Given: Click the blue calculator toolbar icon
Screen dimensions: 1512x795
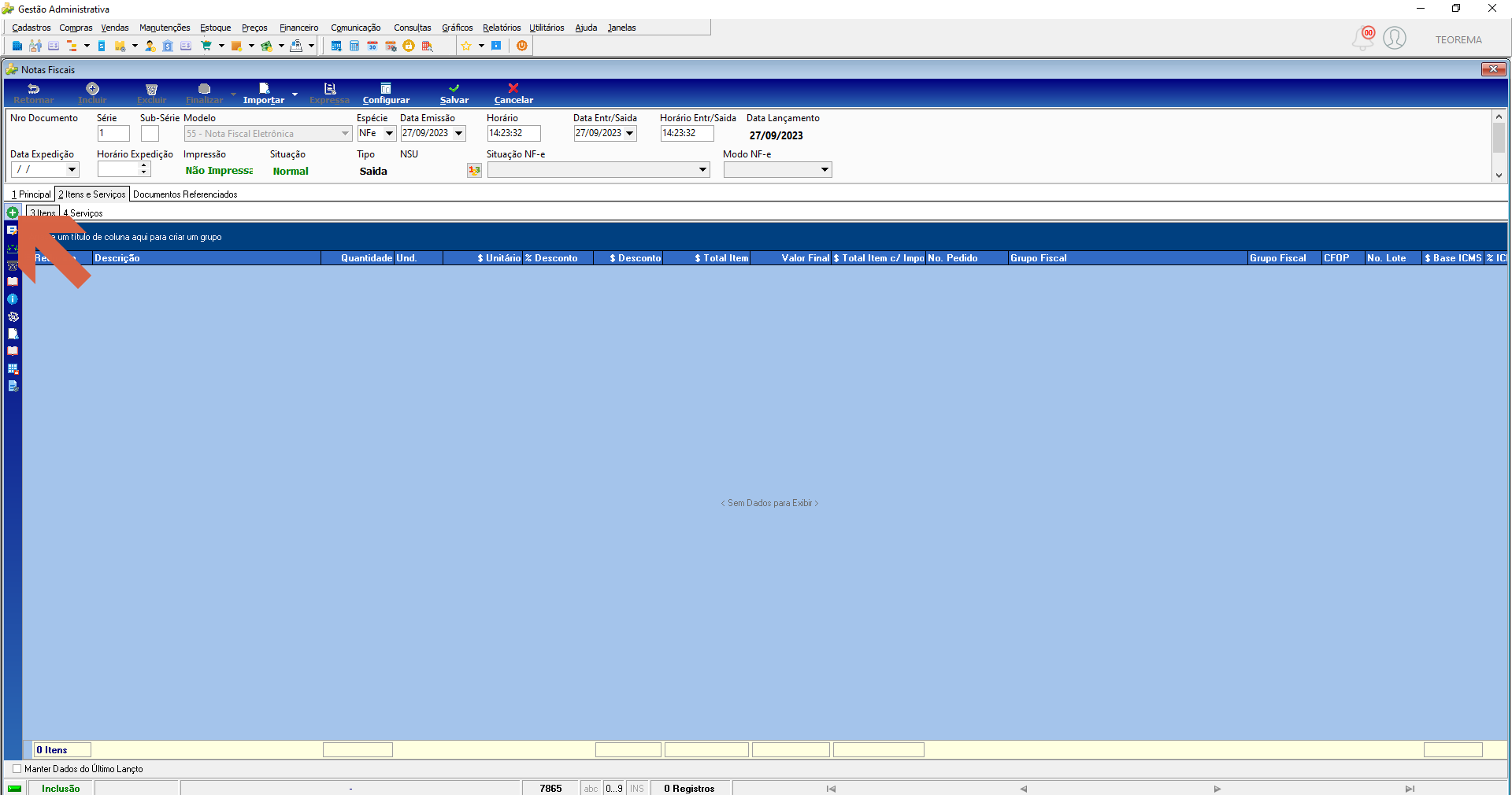Looking at the screenshot, I should coord(354,46).
